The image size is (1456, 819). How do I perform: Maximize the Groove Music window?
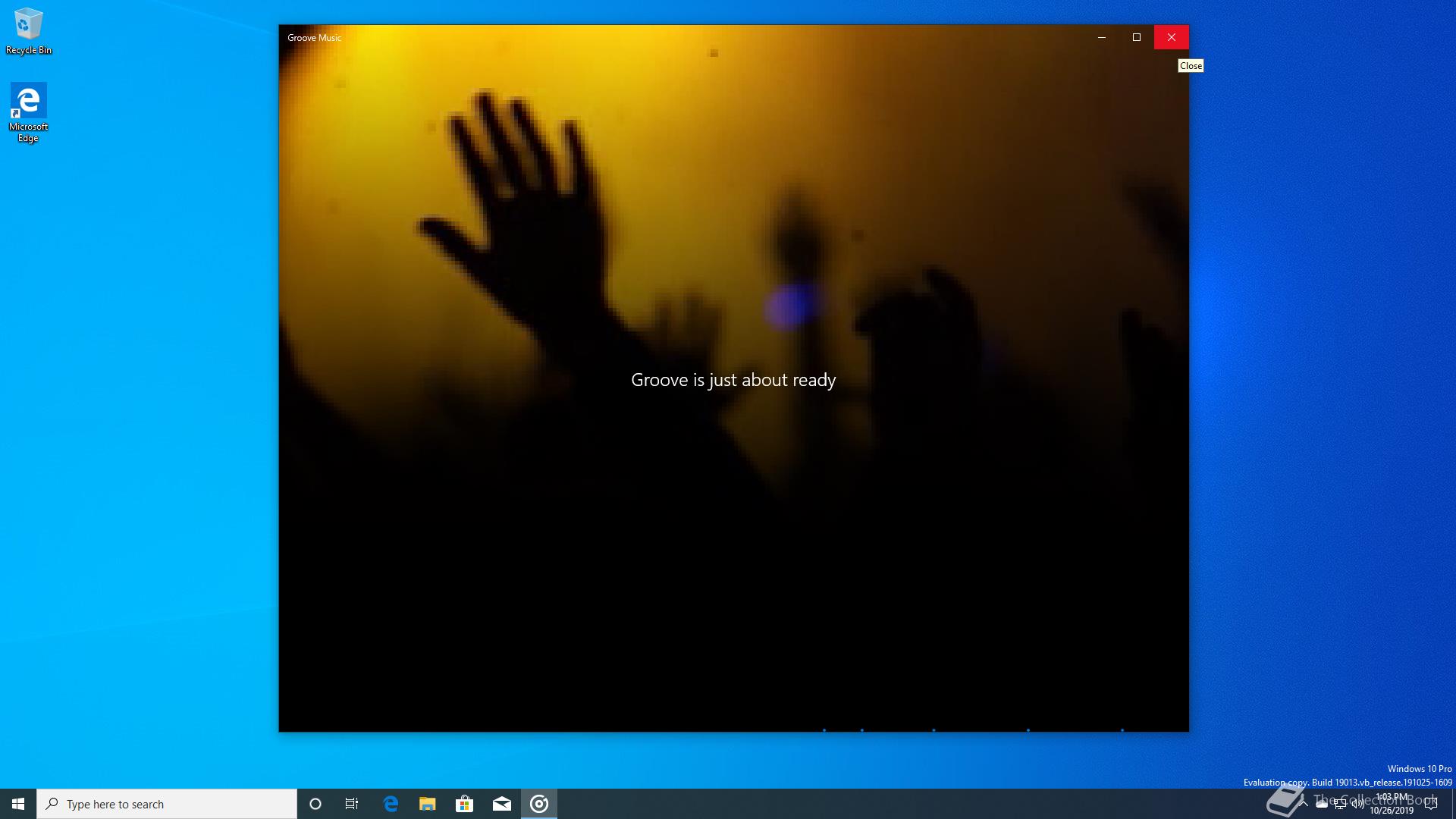coord(1136,37)
